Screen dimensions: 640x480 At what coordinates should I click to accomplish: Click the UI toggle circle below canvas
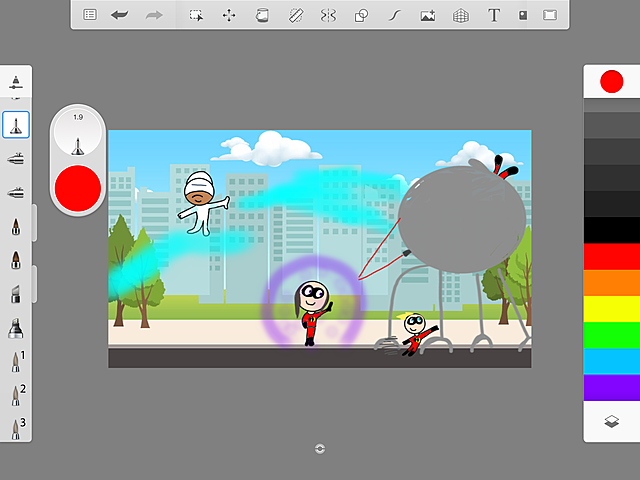[320, 449]
